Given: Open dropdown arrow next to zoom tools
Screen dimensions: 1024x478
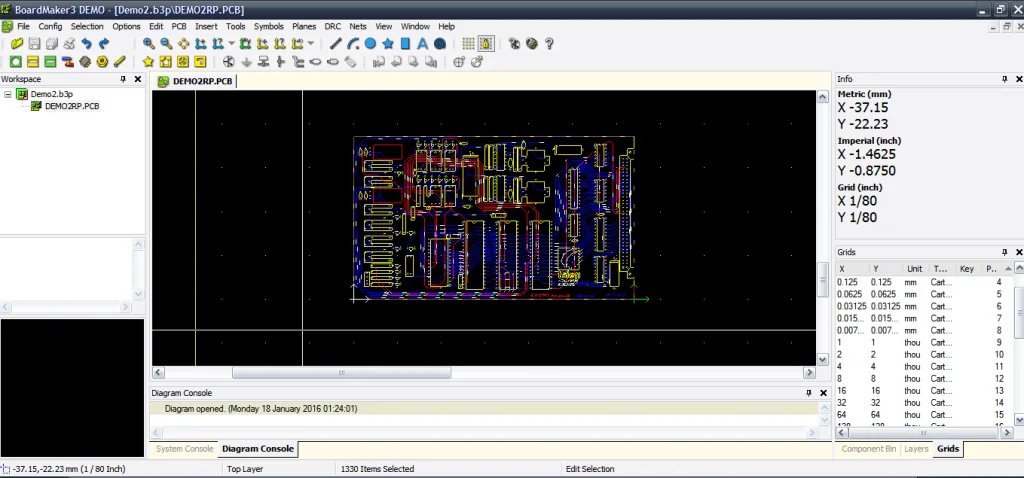Looking at the screenshot, I should click(232, 44).
